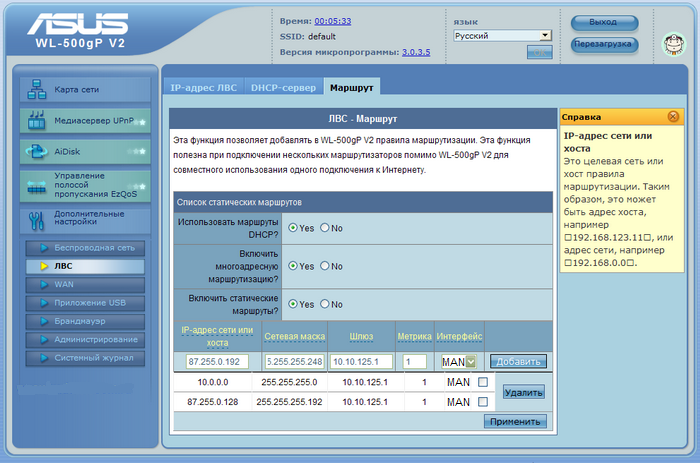The height and width of the screenshot is (463, 700).
Task: Click arrow icon next to Системный журнал
Action: point(44,358)
